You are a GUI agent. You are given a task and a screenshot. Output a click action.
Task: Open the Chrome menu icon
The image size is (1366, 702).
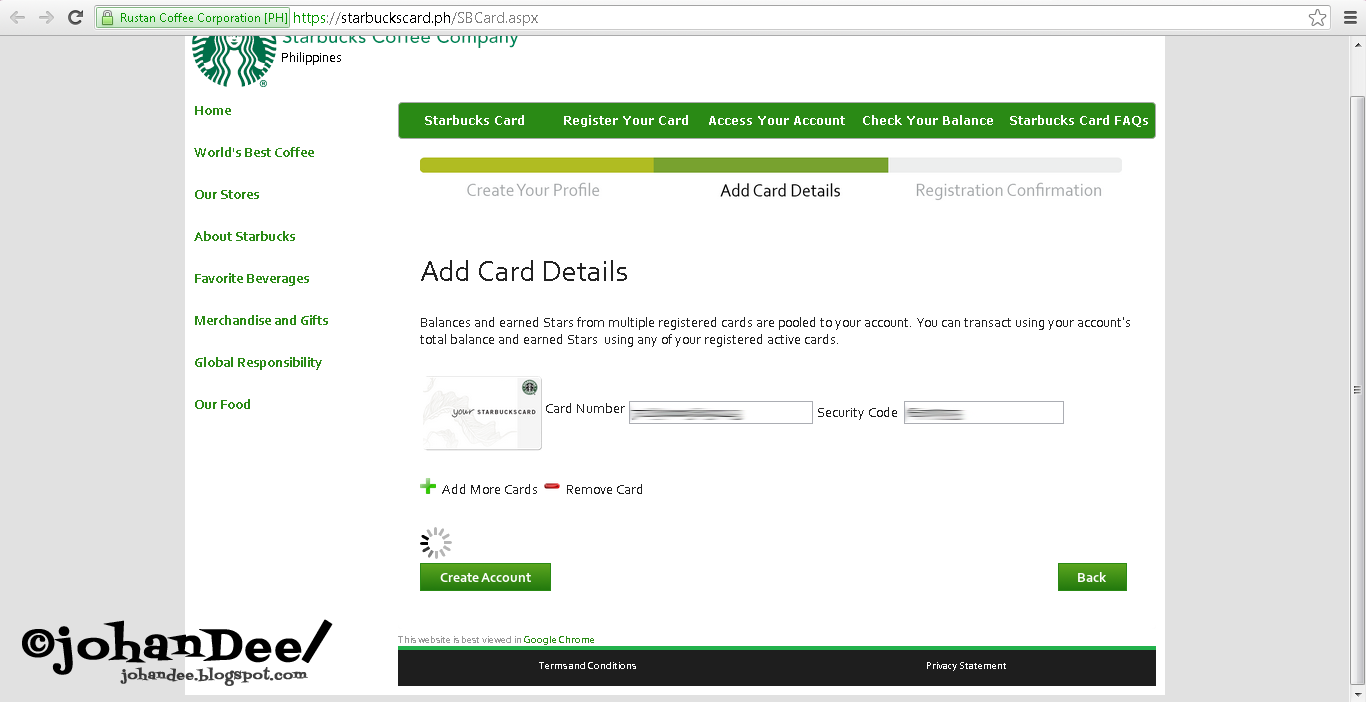tap(1350, 16)
